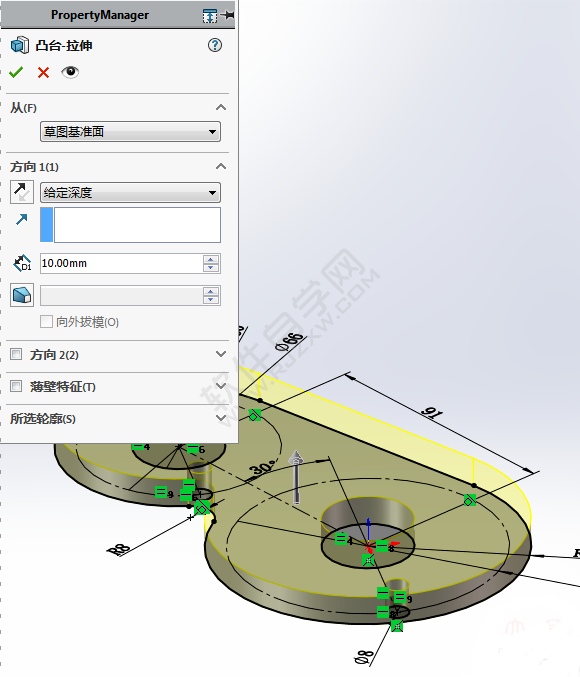Screen dimensions: 580x677
Task: Click the D1 depth icon
Action: [22, 263]
